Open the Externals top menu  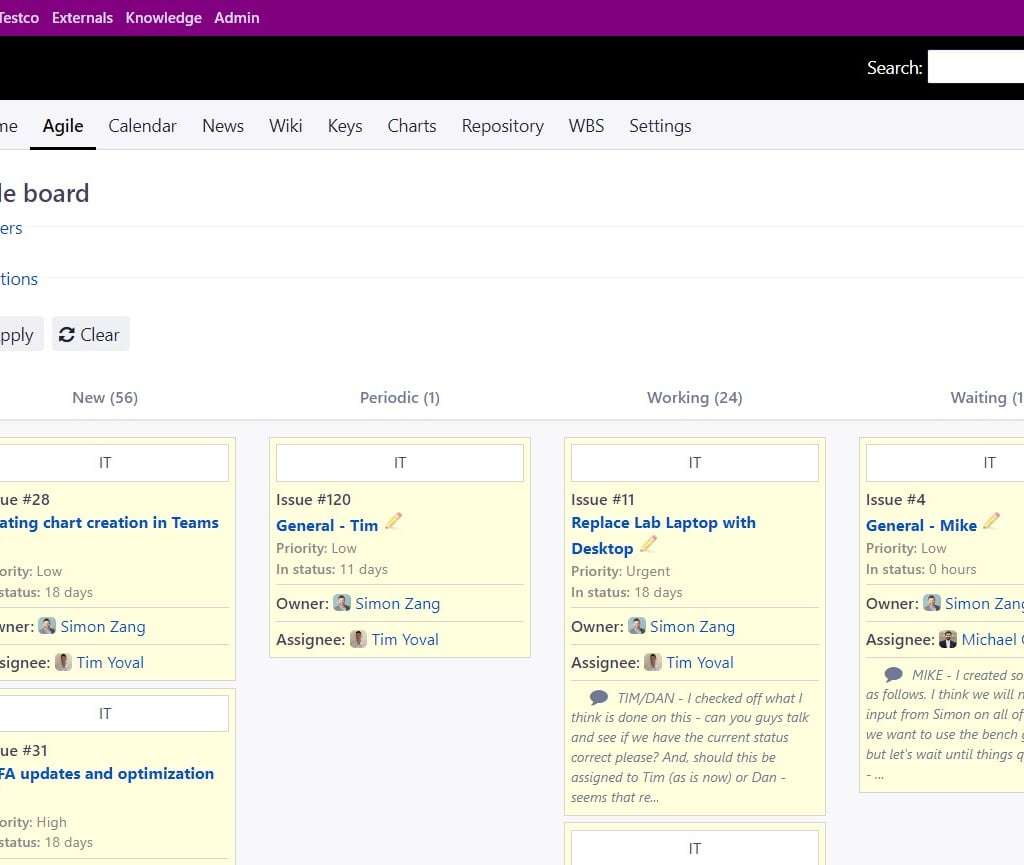pyautogui.click(x=82, y=18)
